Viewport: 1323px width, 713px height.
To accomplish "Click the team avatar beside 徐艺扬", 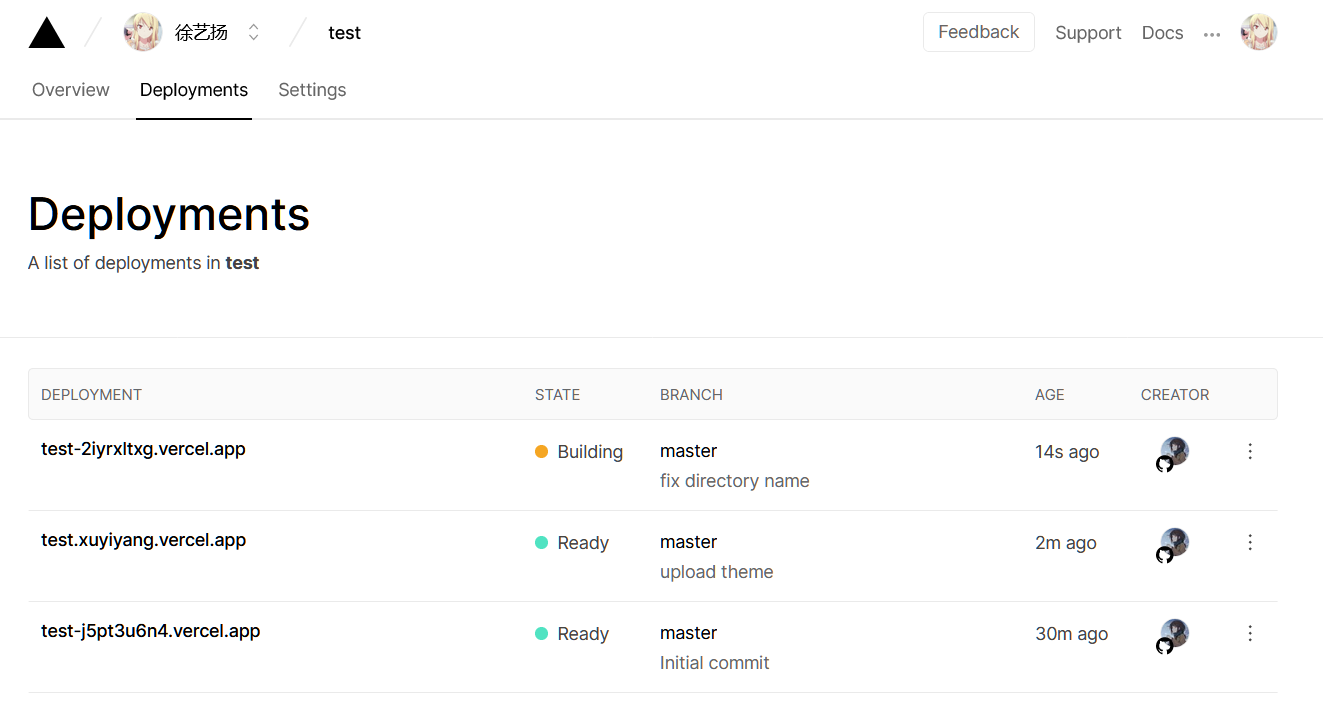I will pyautogui.click(x=143, y=33).
